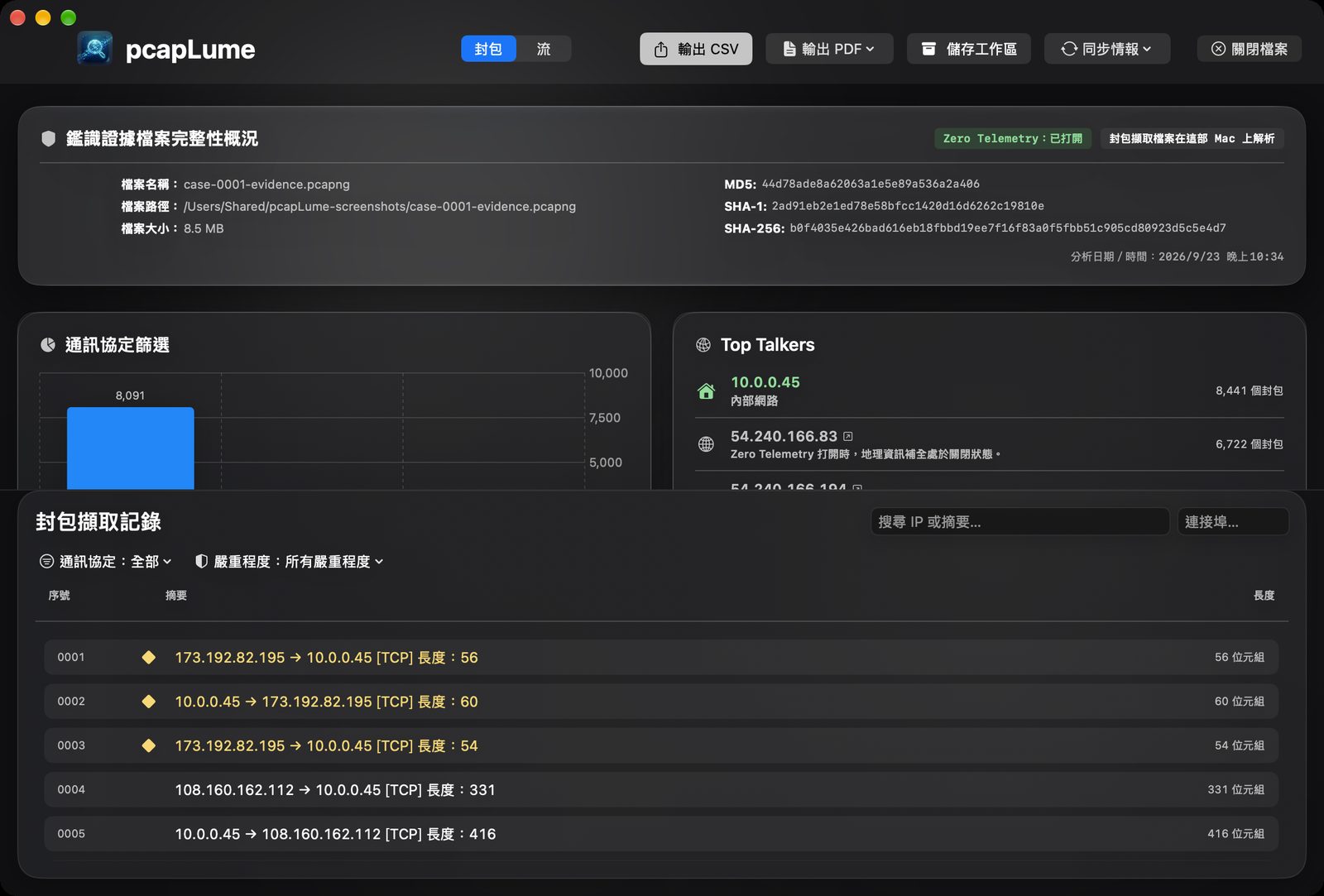Click the 8,441 個封包 count for 10.0.0.45
Image resolution: width=1324 pixels, height=896 pixels.
1249,391
